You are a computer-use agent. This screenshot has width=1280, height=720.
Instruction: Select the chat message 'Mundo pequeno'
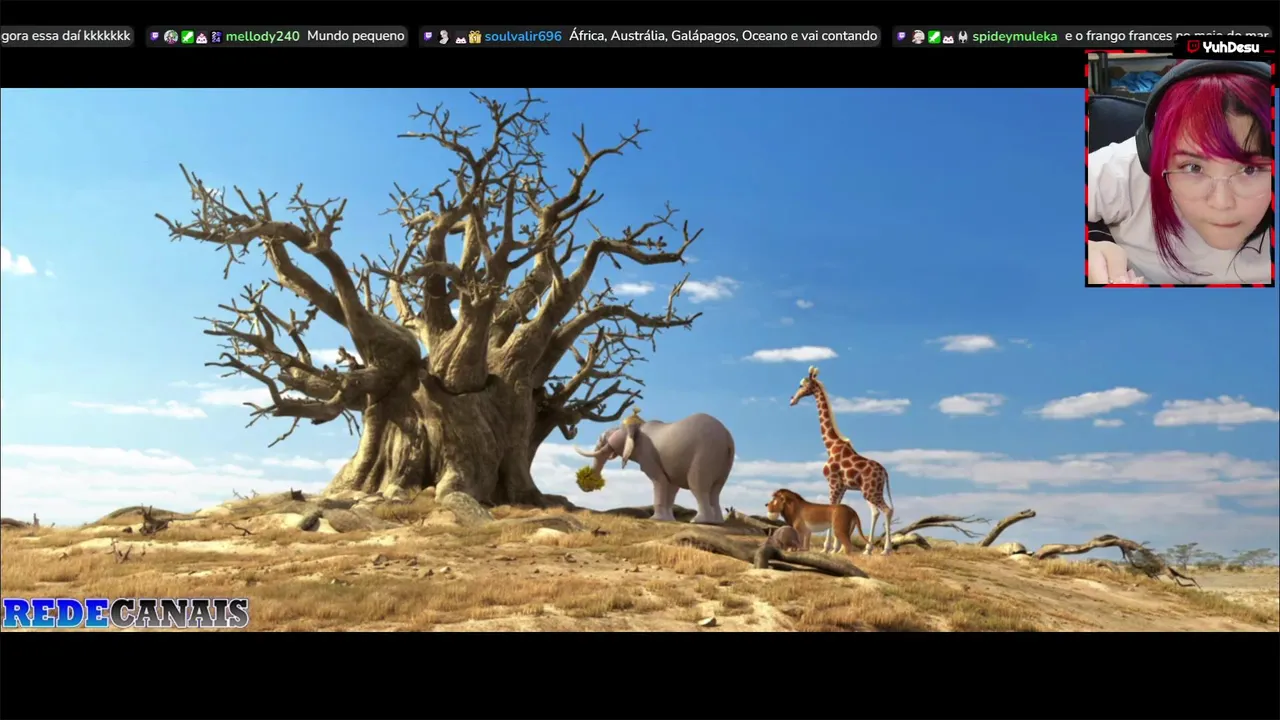click(x=356, y=36)
